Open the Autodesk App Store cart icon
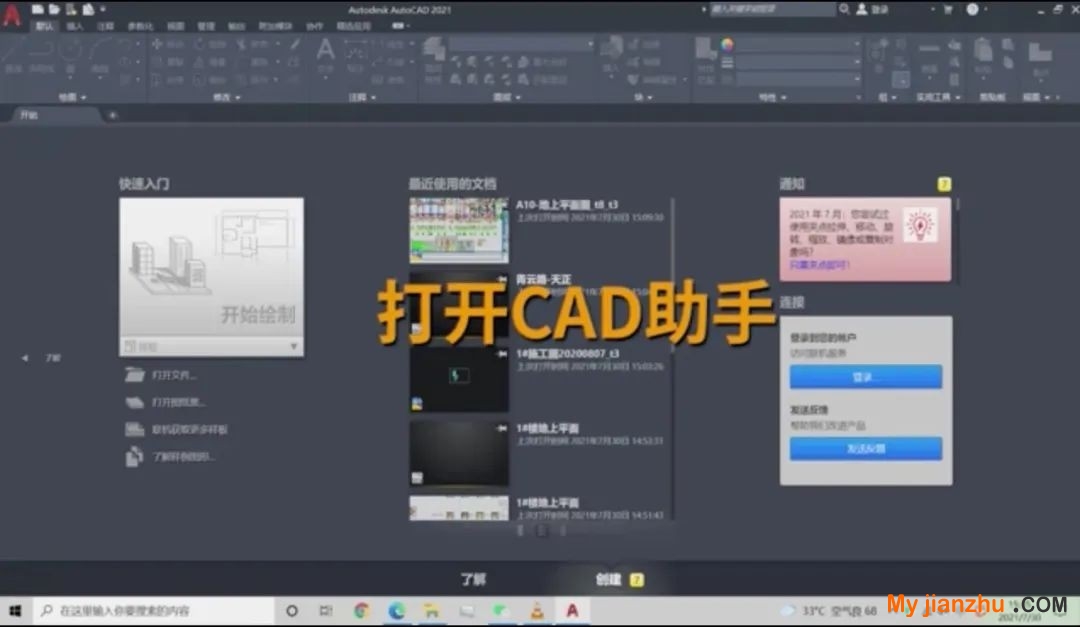Screen dimensions: 1080x627 tap(948, 10)
